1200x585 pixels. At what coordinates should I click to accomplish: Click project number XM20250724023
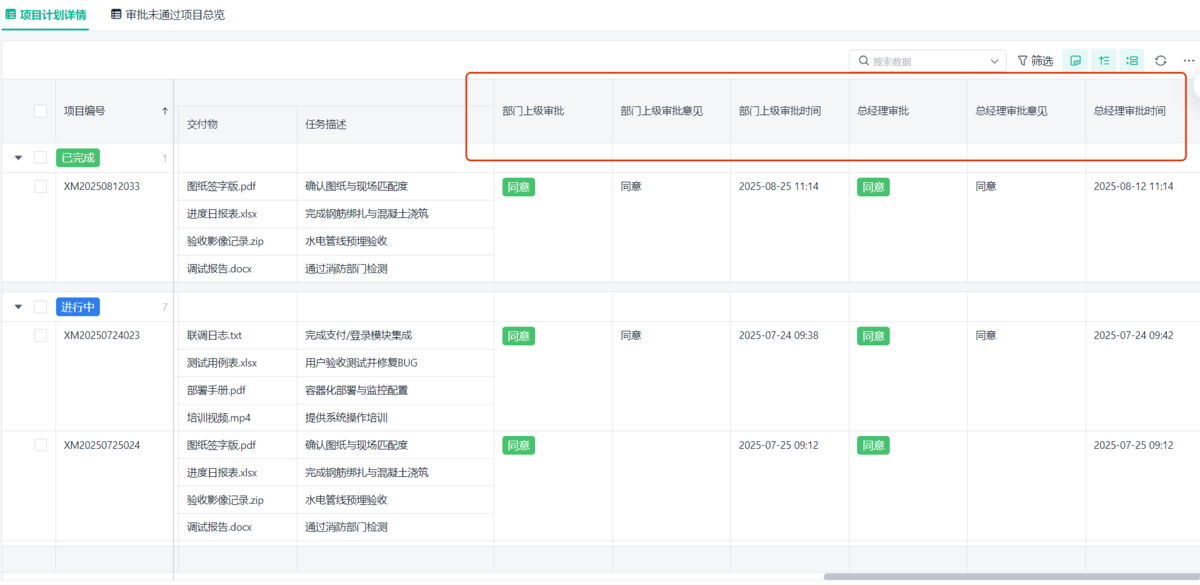click(102, 336)
